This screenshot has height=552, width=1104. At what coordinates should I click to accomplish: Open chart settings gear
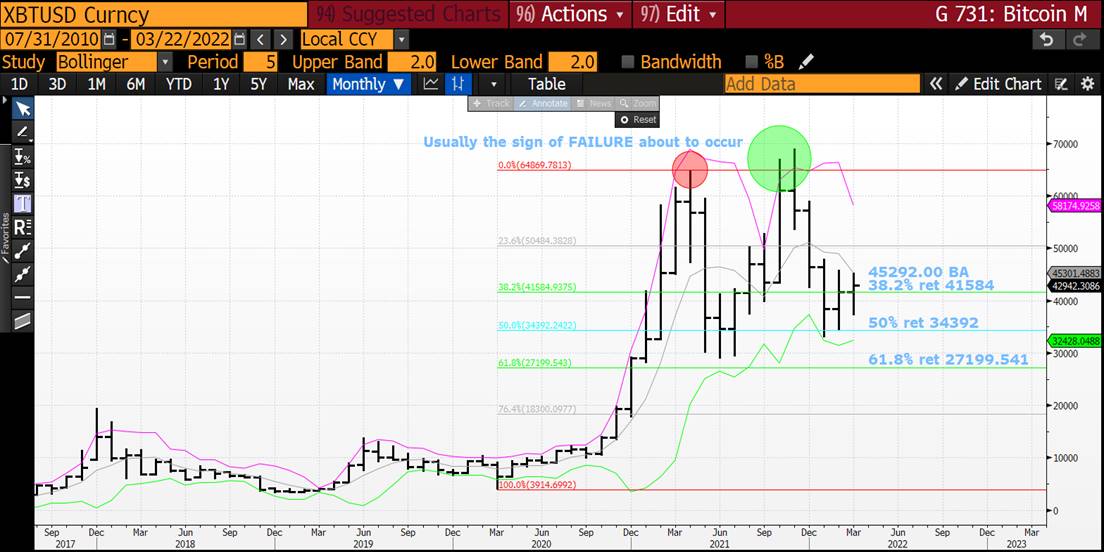[1087, 84]
